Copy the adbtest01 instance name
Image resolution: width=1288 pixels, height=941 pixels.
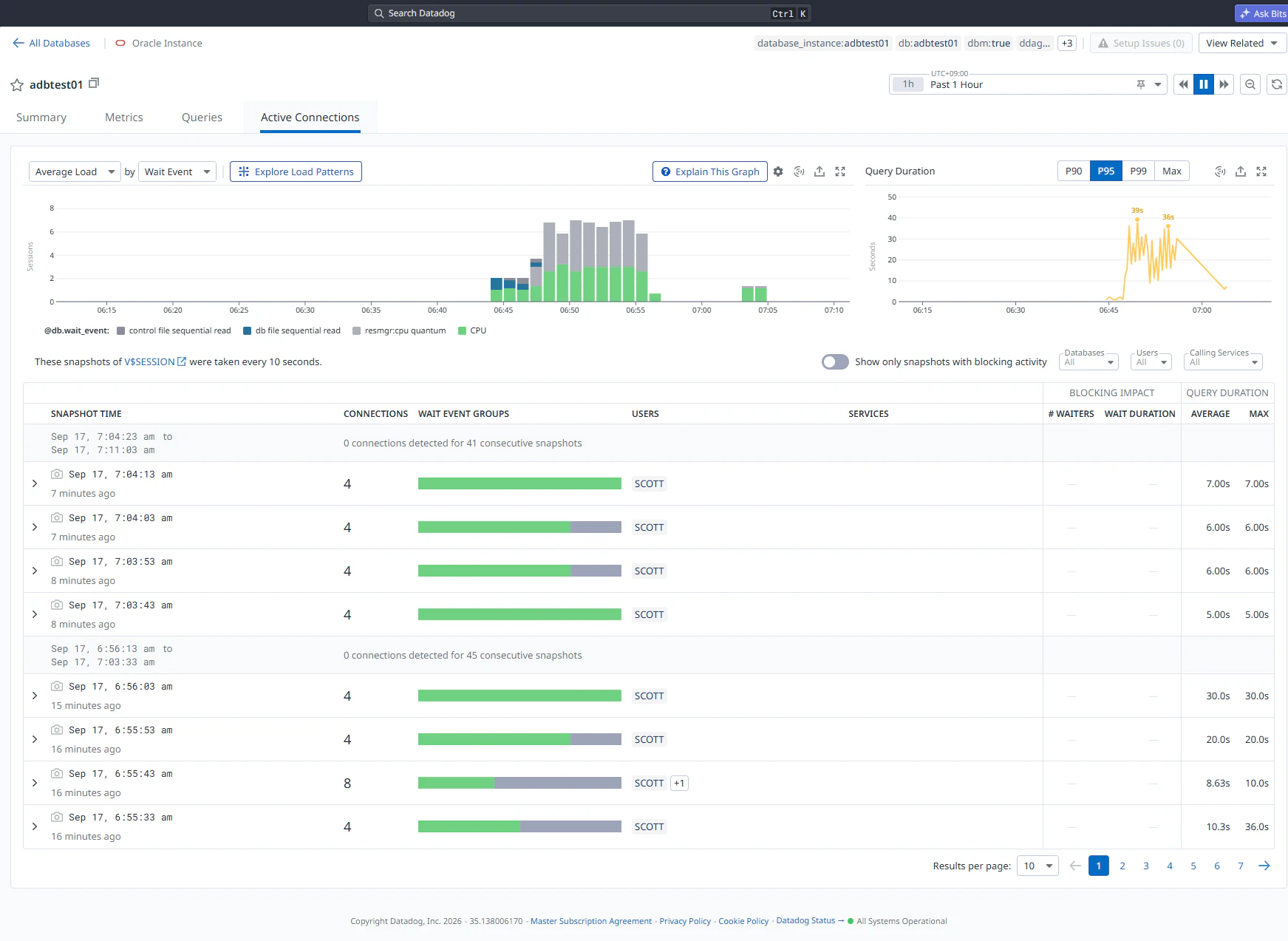point(94,84)
